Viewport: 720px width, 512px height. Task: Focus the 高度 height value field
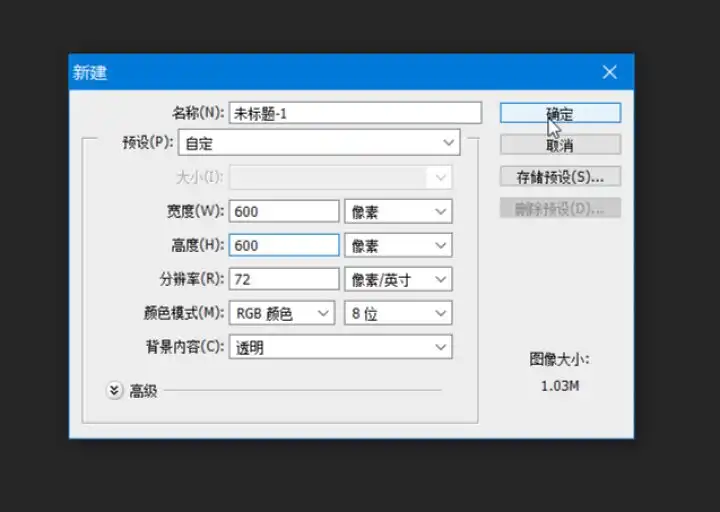click(x=284, y=245)
